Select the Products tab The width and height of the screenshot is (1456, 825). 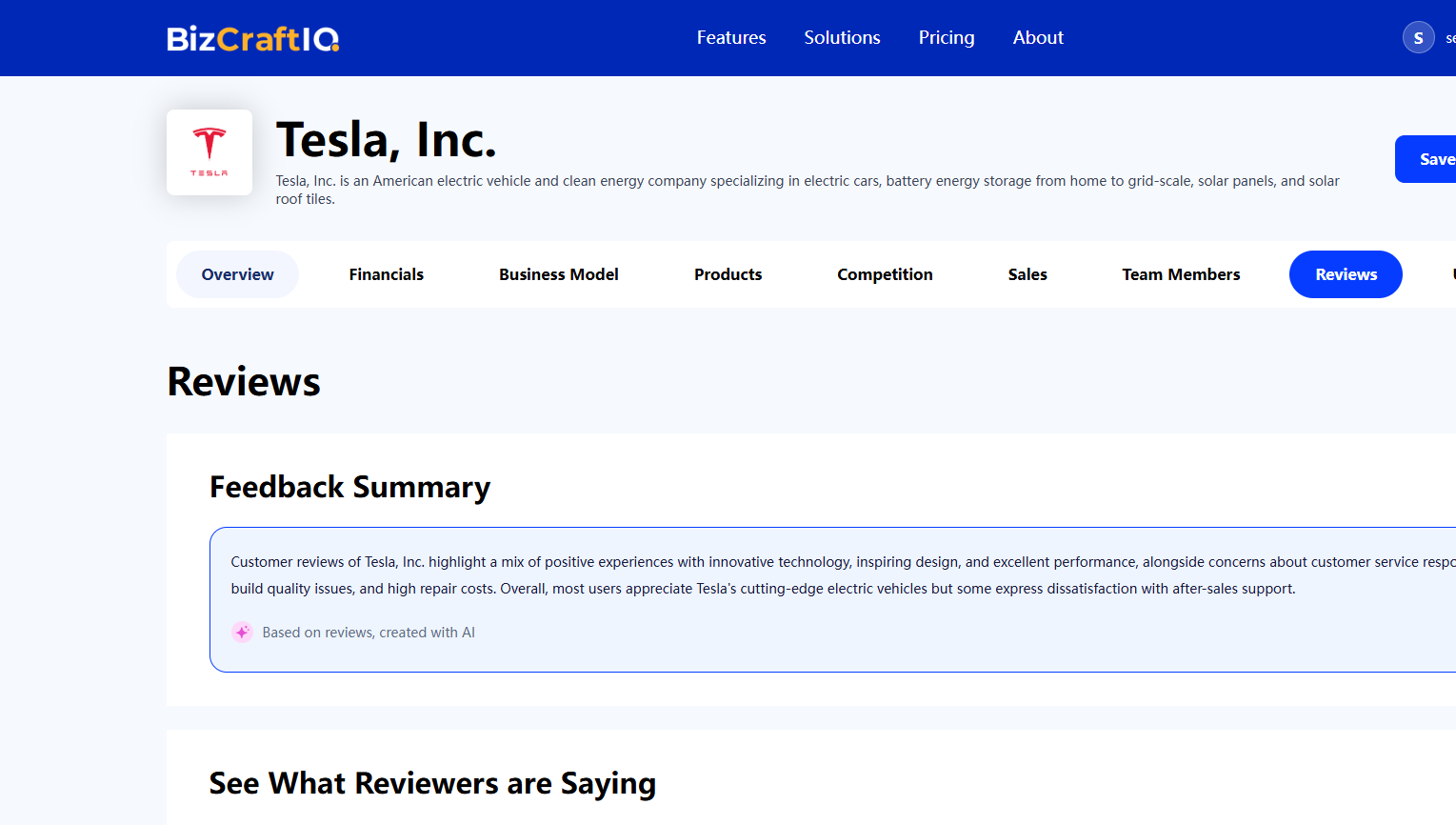coord(728,274)
